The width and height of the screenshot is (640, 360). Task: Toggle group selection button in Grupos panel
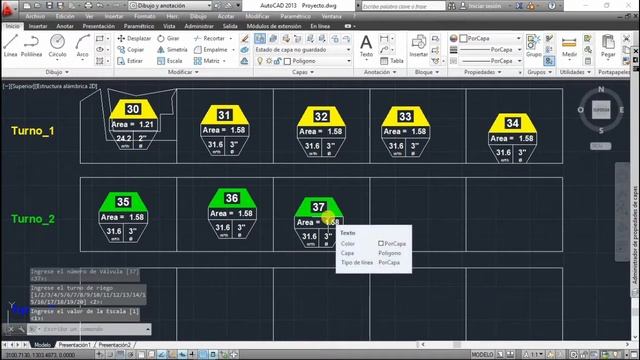tap(549, 61)
